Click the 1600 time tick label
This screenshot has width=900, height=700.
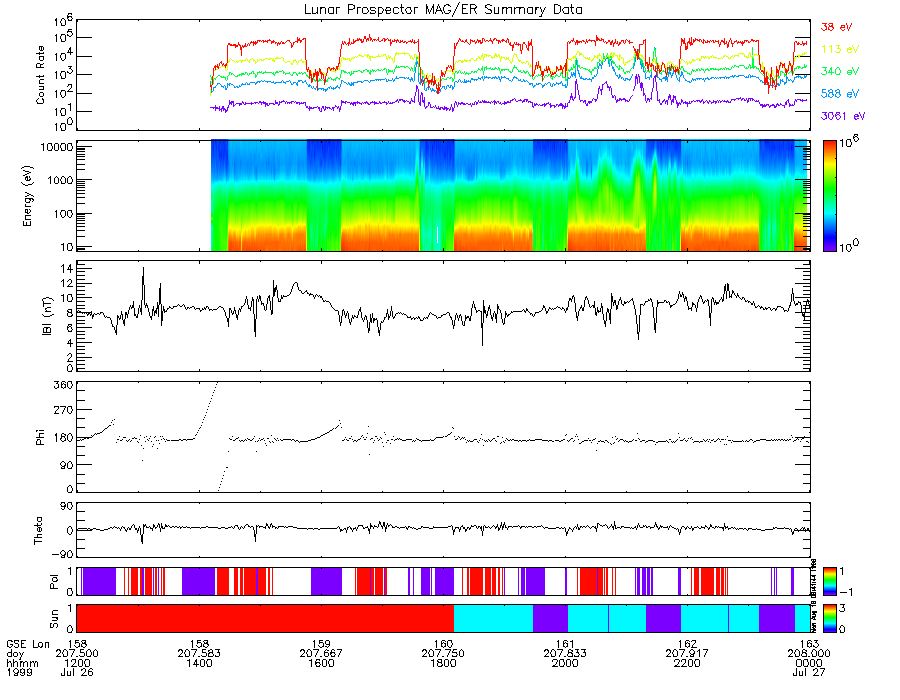pos(321,663)
